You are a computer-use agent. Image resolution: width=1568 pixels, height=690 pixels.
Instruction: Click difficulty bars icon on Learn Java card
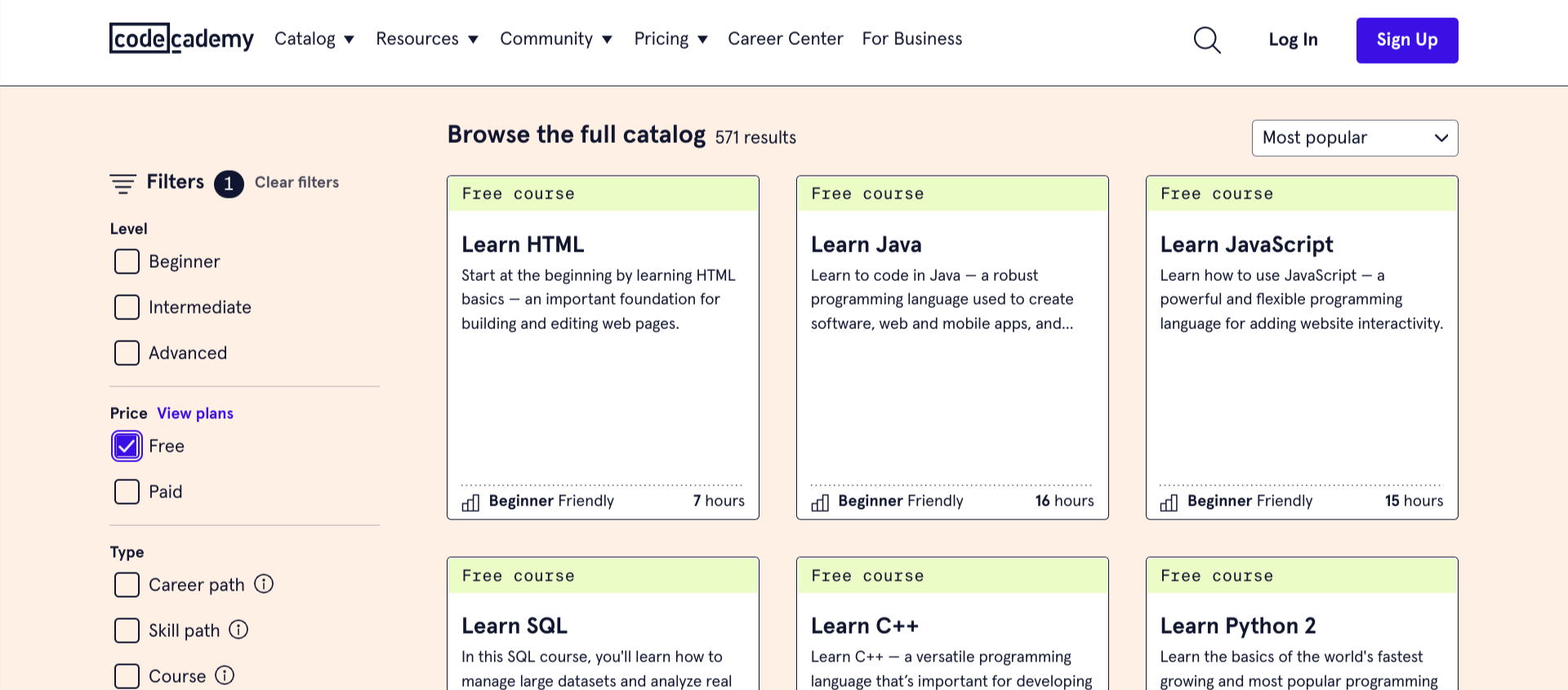pos(820,502)
